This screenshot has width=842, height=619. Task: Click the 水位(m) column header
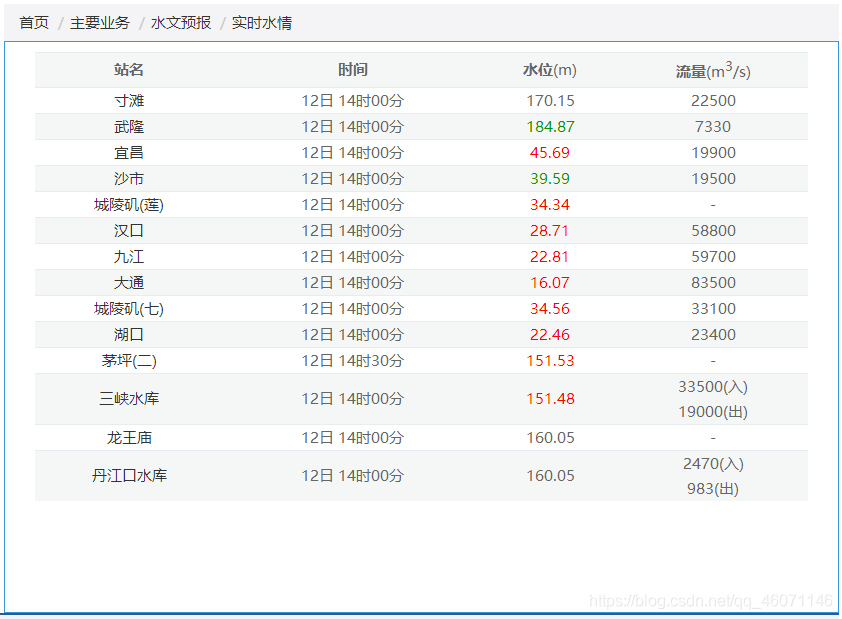pos(550,70)
